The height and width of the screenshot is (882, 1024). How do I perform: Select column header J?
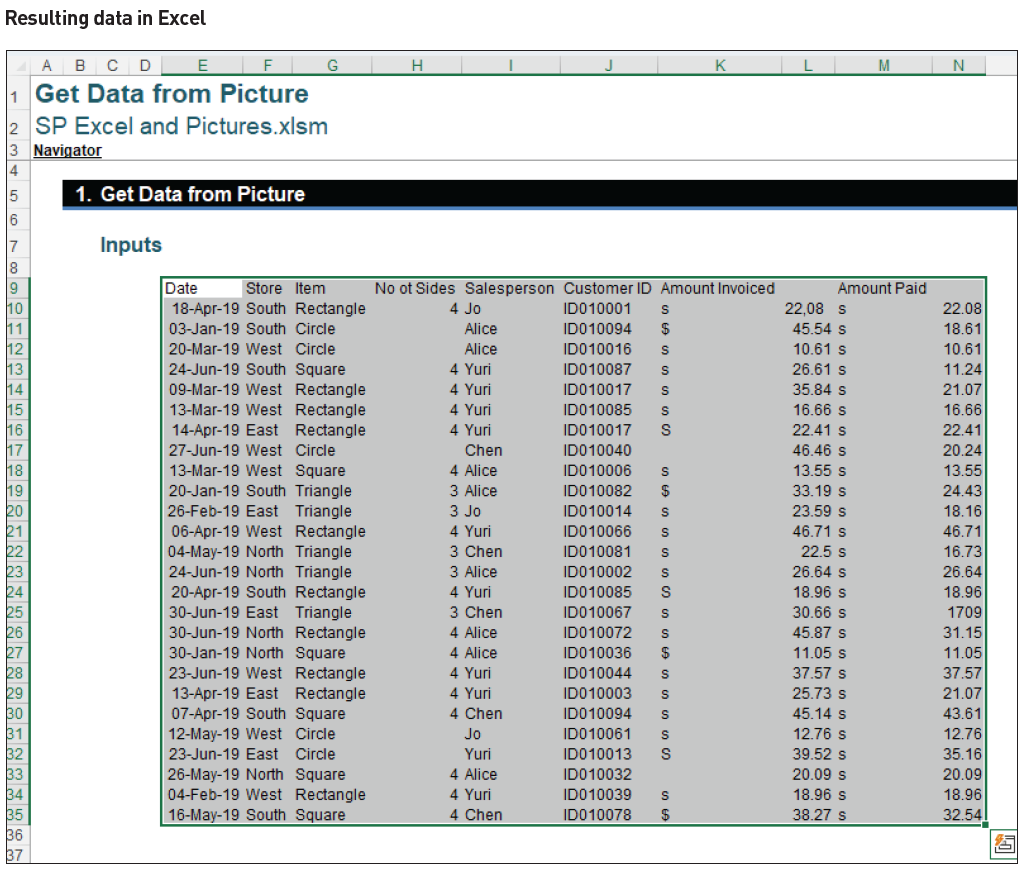tap(608, 65)
